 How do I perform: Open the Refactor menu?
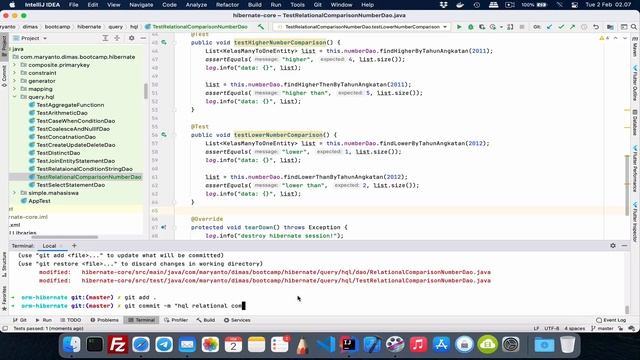[227, 5]
